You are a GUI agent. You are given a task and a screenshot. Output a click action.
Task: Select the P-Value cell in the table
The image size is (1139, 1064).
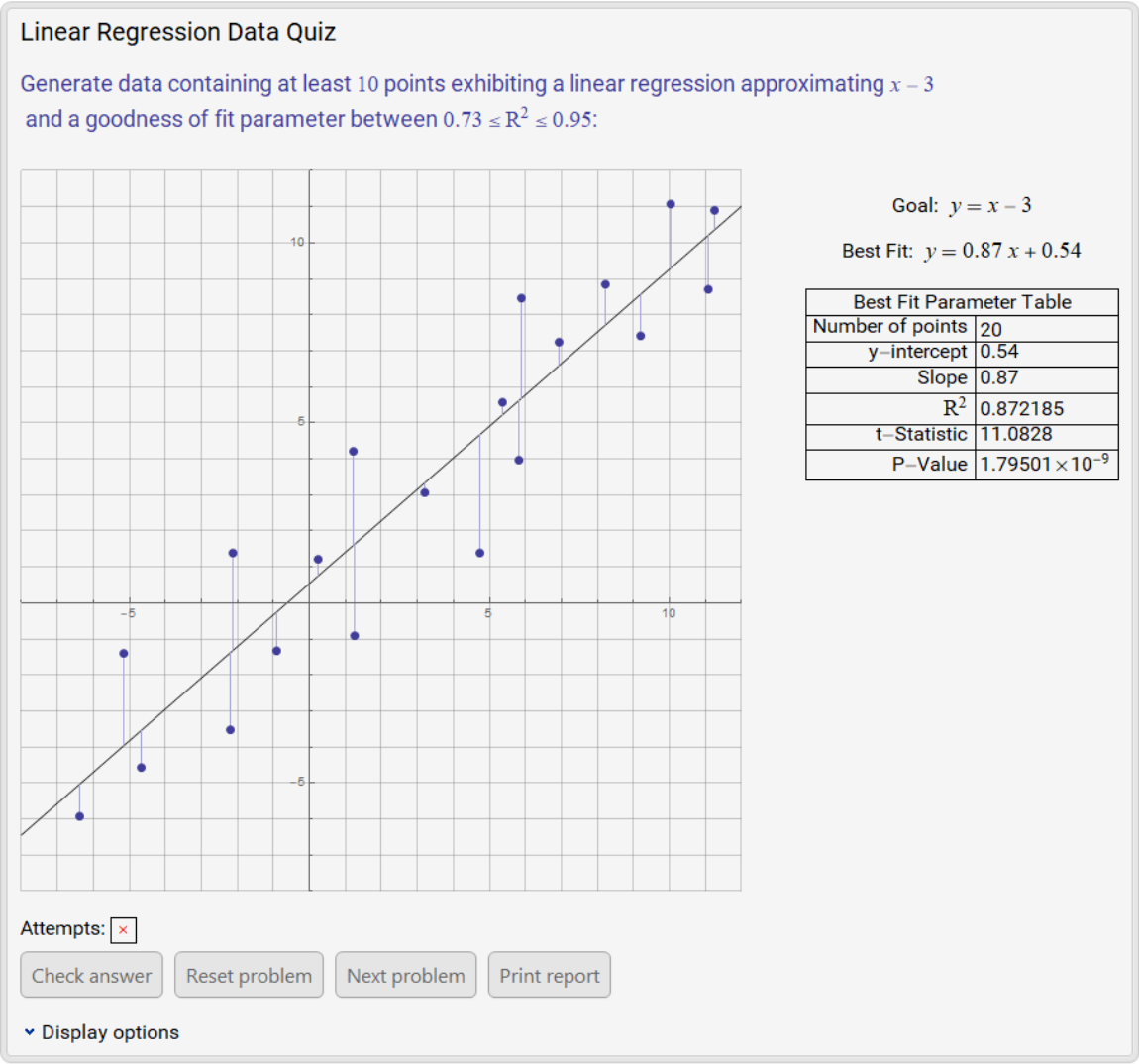1042,462
